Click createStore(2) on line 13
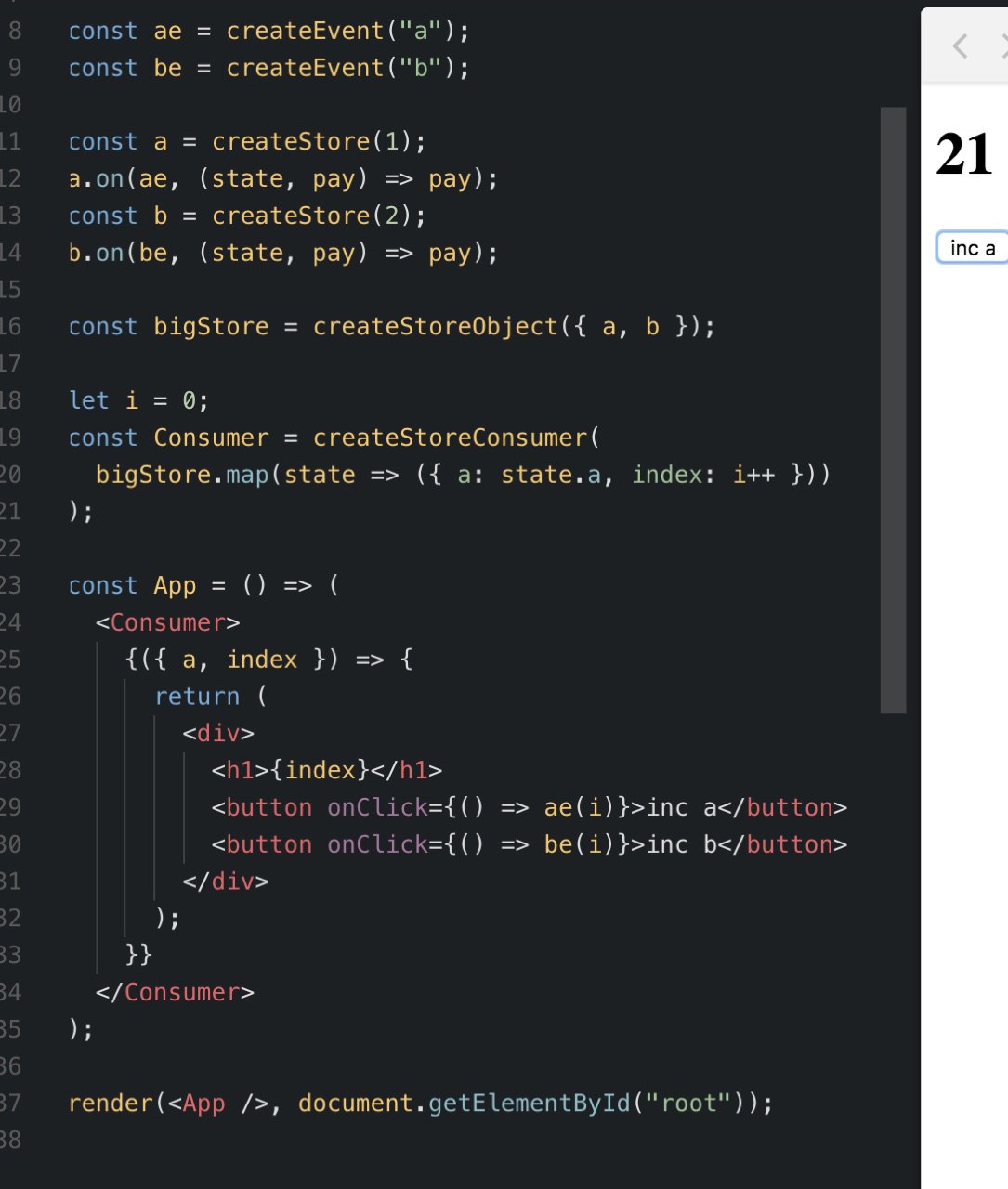This screenshot has height=1189, width=1008. [x=311, y=216]
